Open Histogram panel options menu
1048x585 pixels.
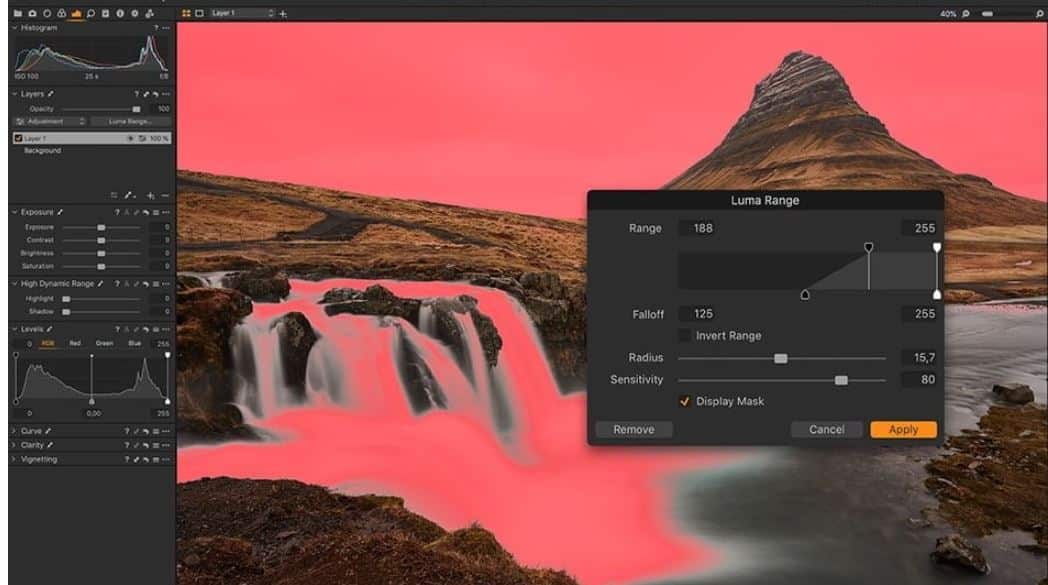166,28
